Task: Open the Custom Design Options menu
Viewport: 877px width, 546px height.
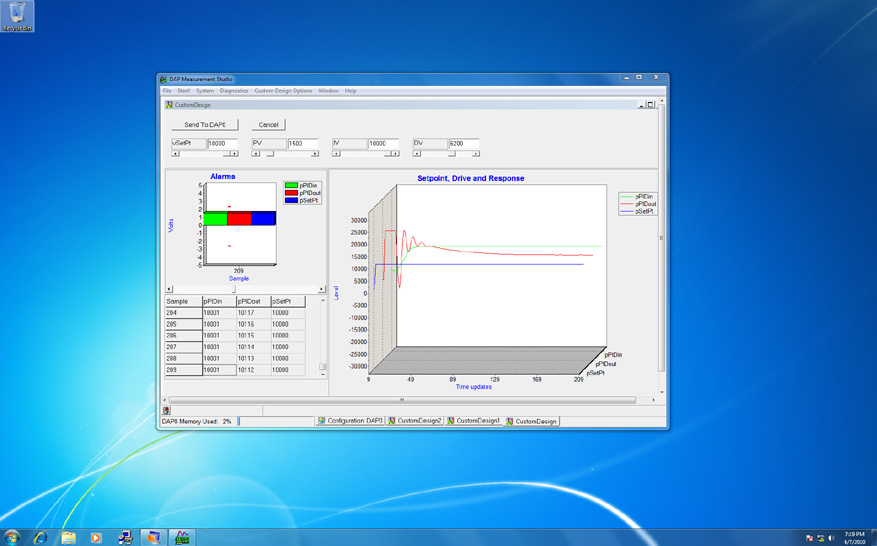Action: point(283,91)
